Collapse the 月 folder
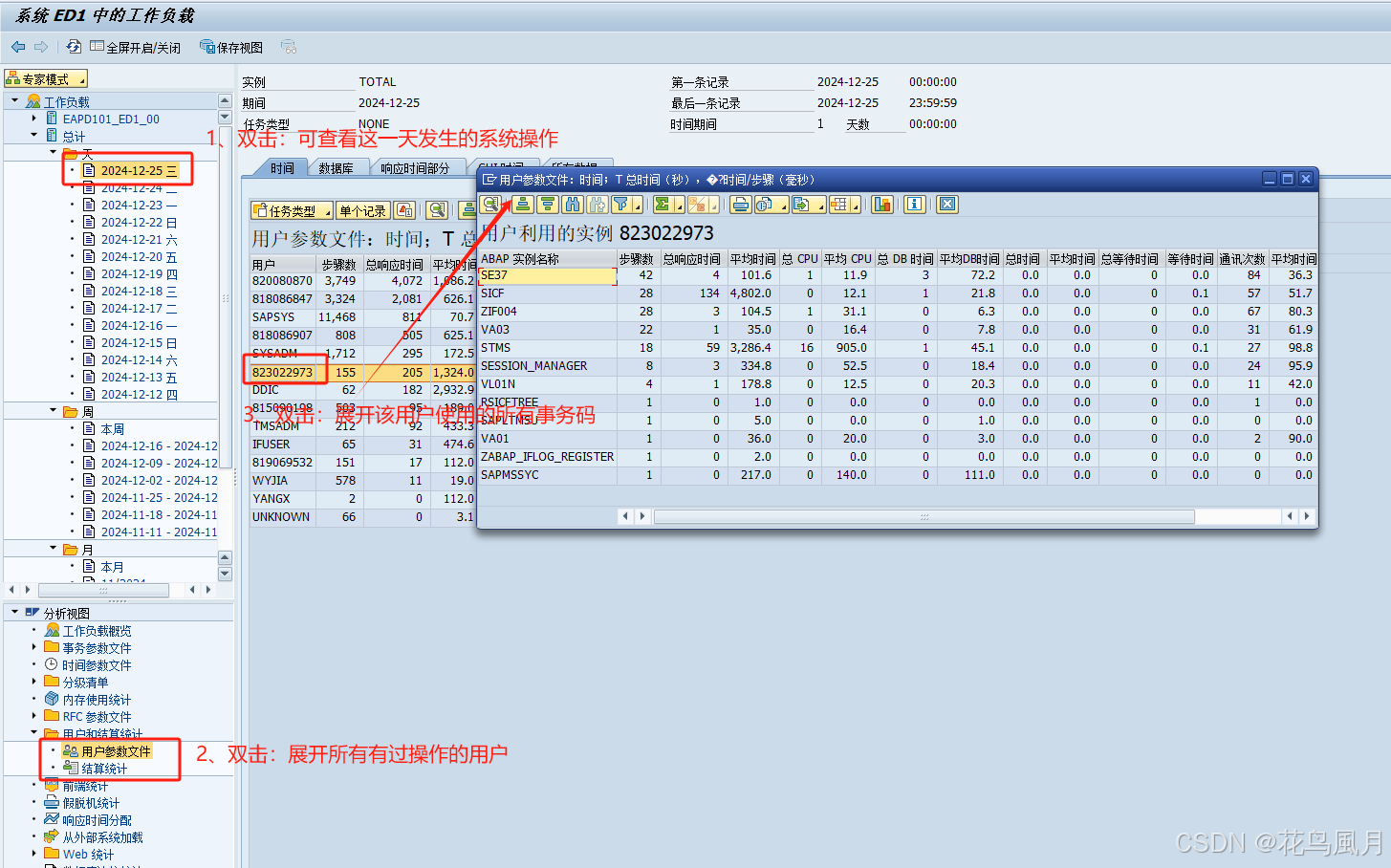 (x=53, y=549)
